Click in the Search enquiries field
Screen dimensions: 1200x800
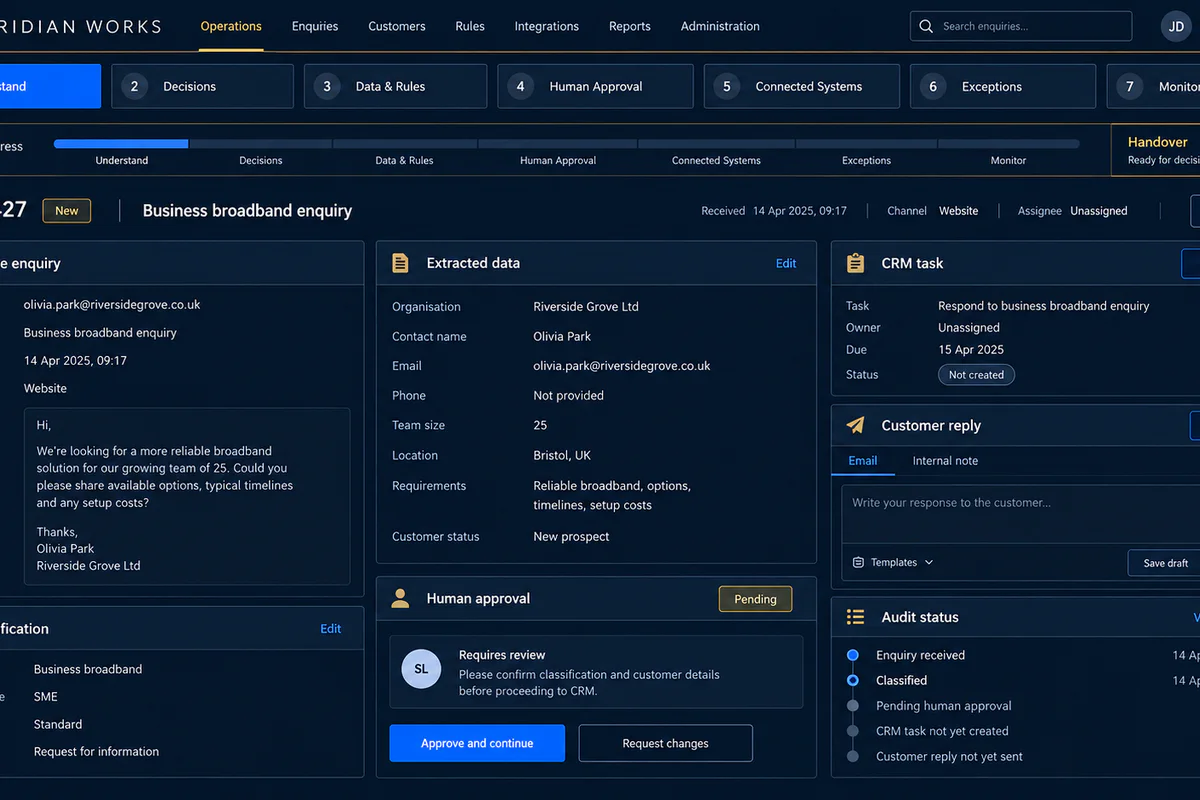[x=1021, y=26]
